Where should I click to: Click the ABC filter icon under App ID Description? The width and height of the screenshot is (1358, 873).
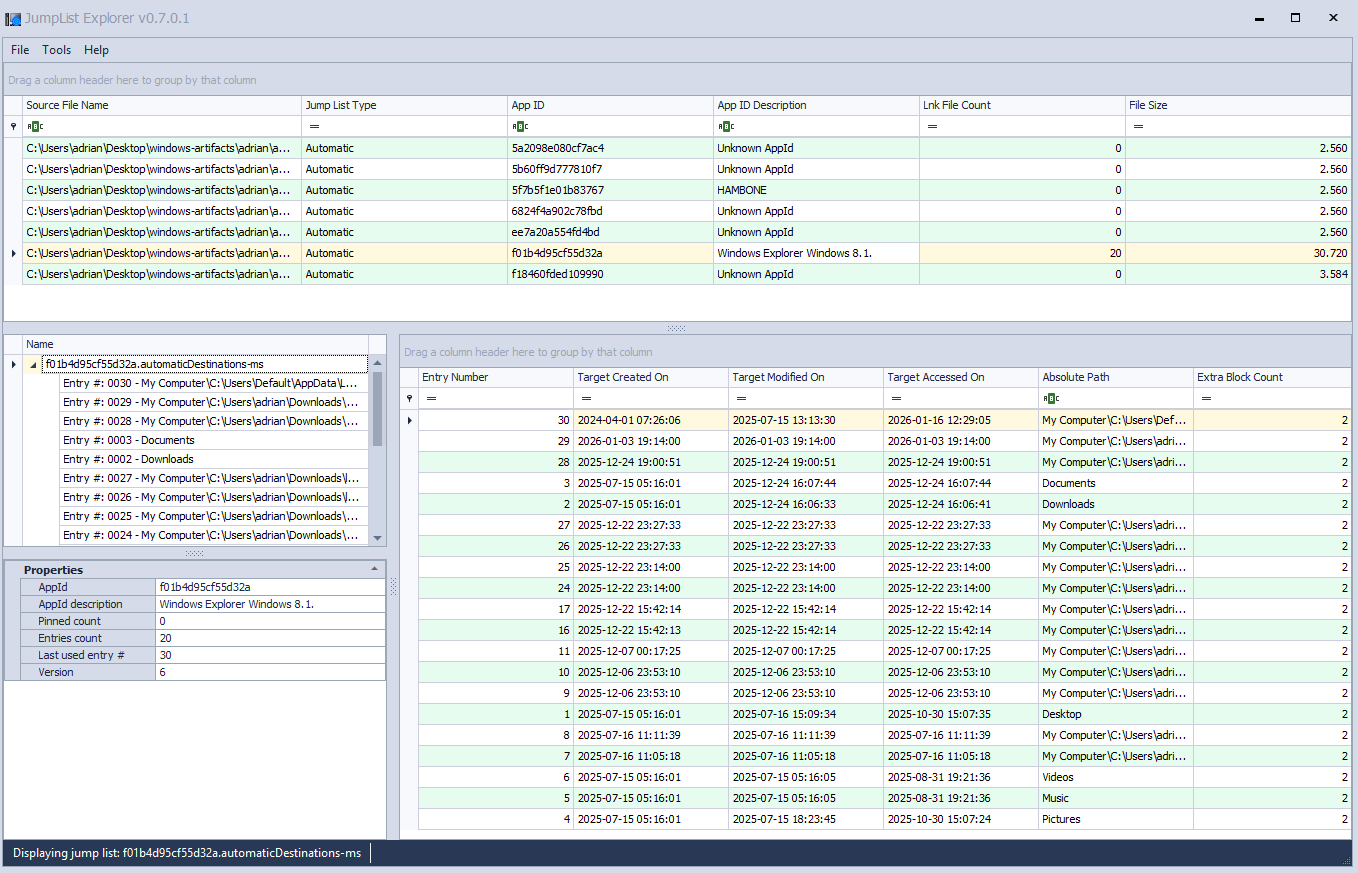pyautogui.click(x=726, y=127)
